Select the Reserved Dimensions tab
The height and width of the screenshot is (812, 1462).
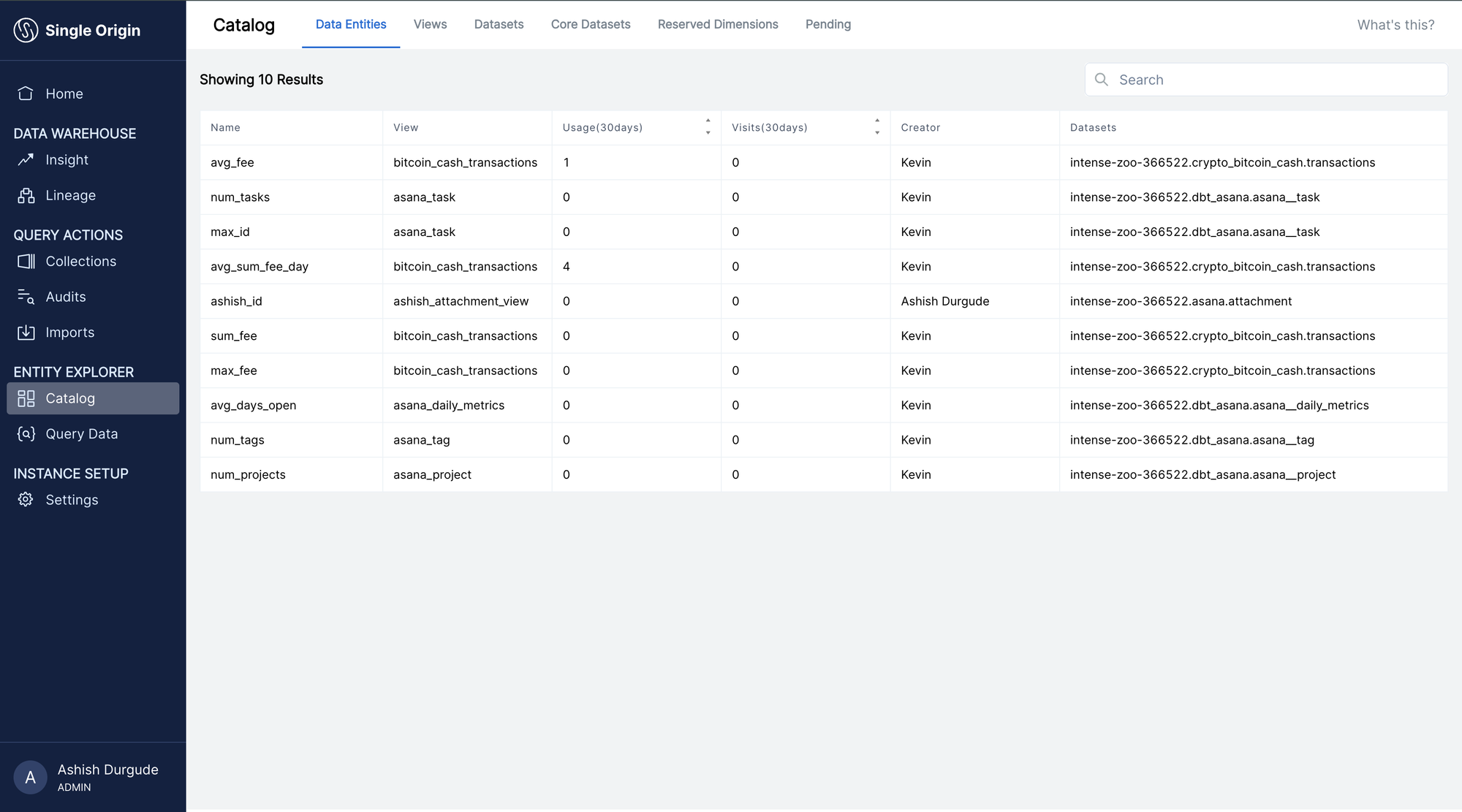pyautogui.click(x=717, y=24)
